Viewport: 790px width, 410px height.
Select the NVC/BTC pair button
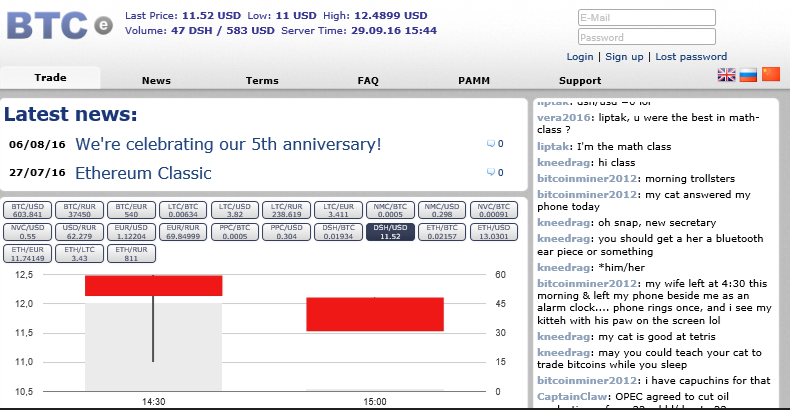pyautogui.click(x=494, y=211)
